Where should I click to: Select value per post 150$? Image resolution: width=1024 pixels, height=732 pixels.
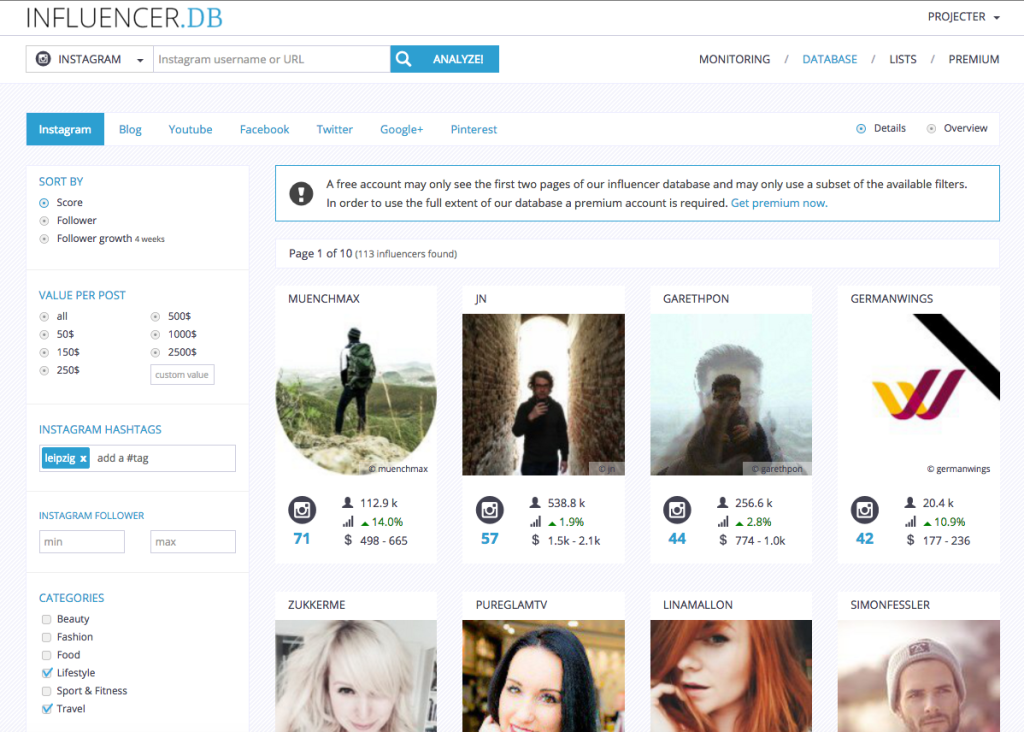[44, 353]
